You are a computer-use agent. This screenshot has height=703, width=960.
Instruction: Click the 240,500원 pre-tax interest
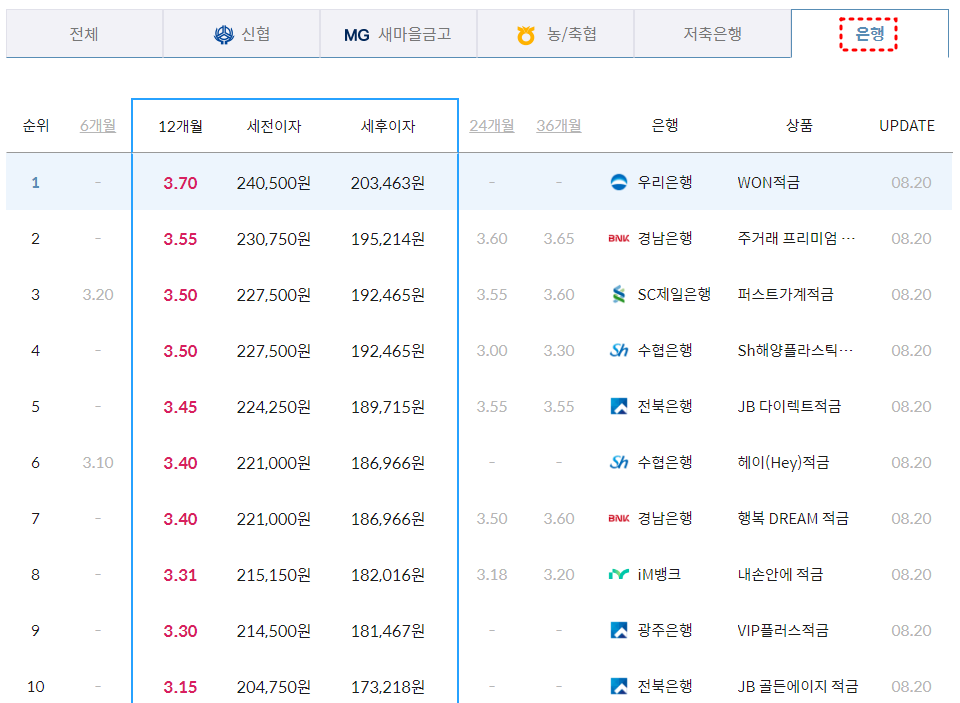point(274,183)
